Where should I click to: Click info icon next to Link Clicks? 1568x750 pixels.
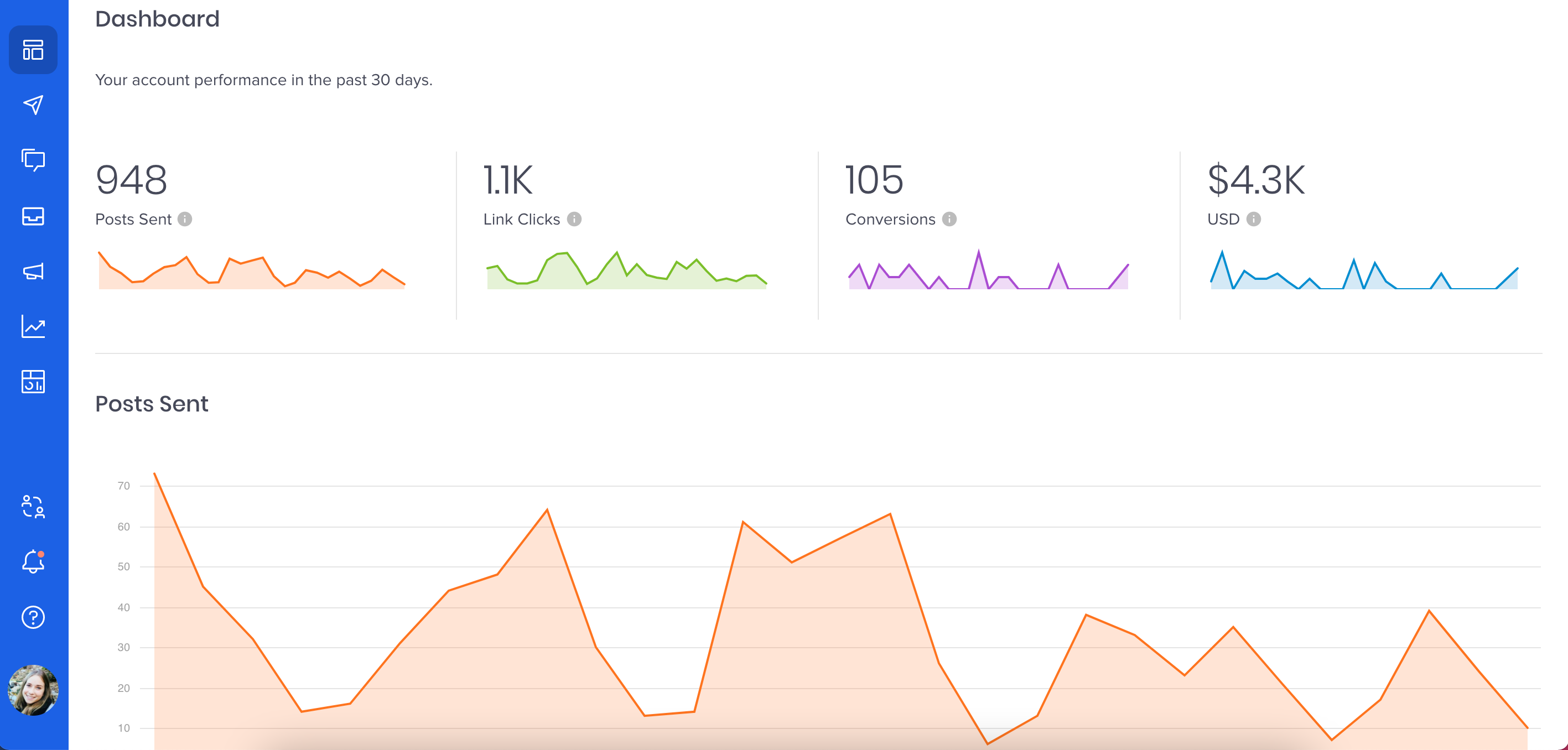coord(574,219)
